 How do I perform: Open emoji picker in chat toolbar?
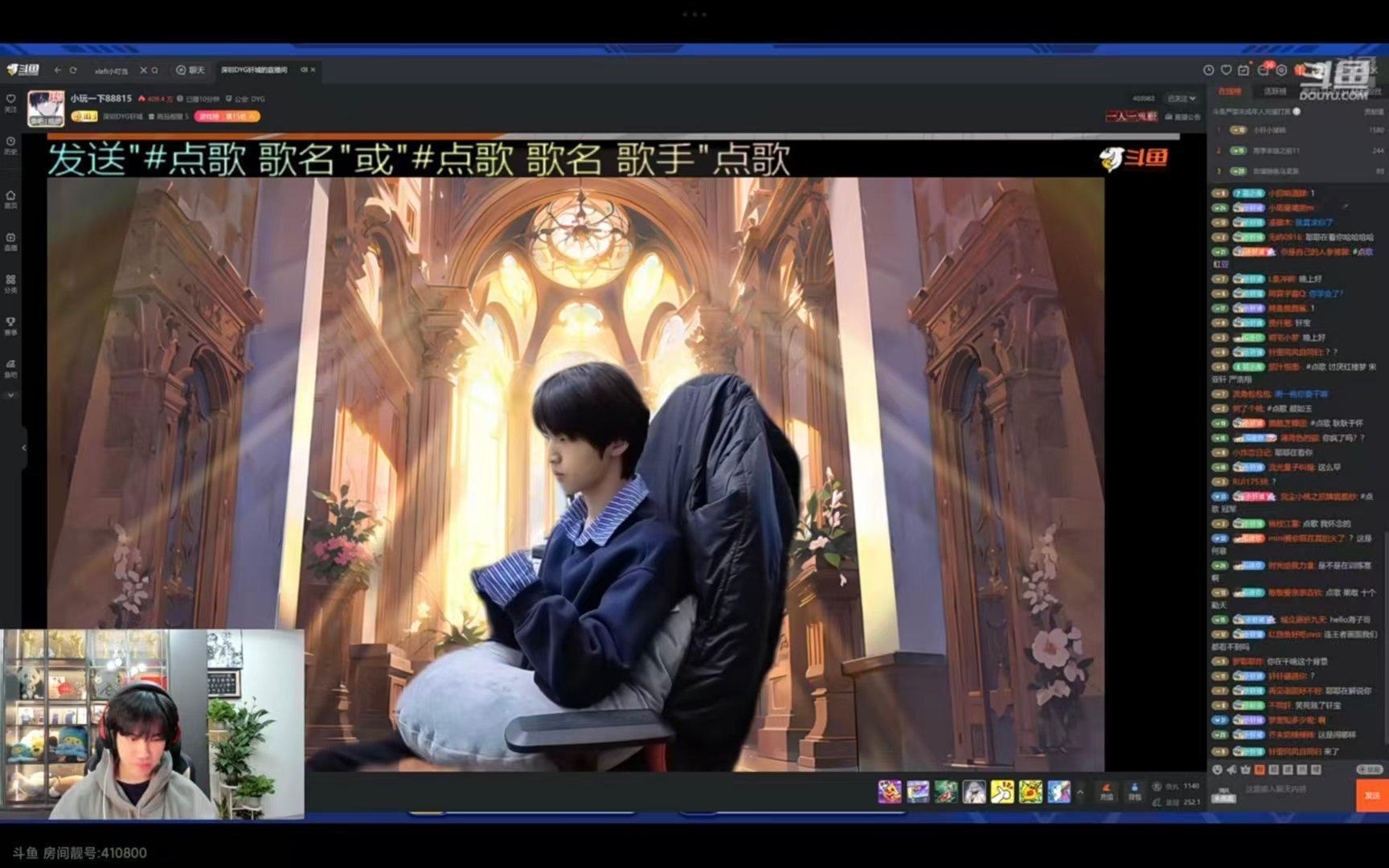pos(1217,769)
